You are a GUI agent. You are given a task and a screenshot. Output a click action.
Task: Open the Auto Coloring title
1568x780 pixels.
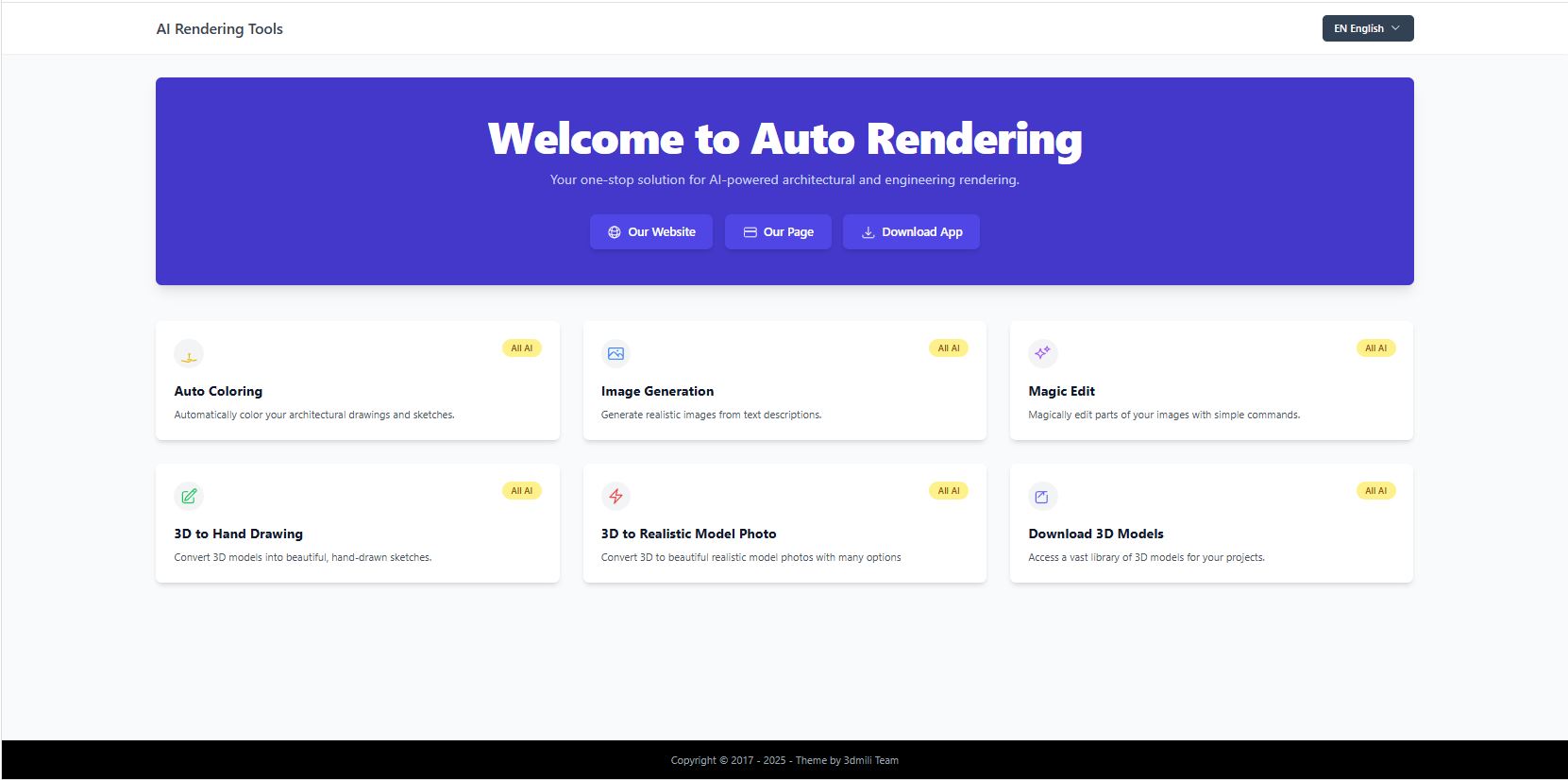(x=218, y=391)
